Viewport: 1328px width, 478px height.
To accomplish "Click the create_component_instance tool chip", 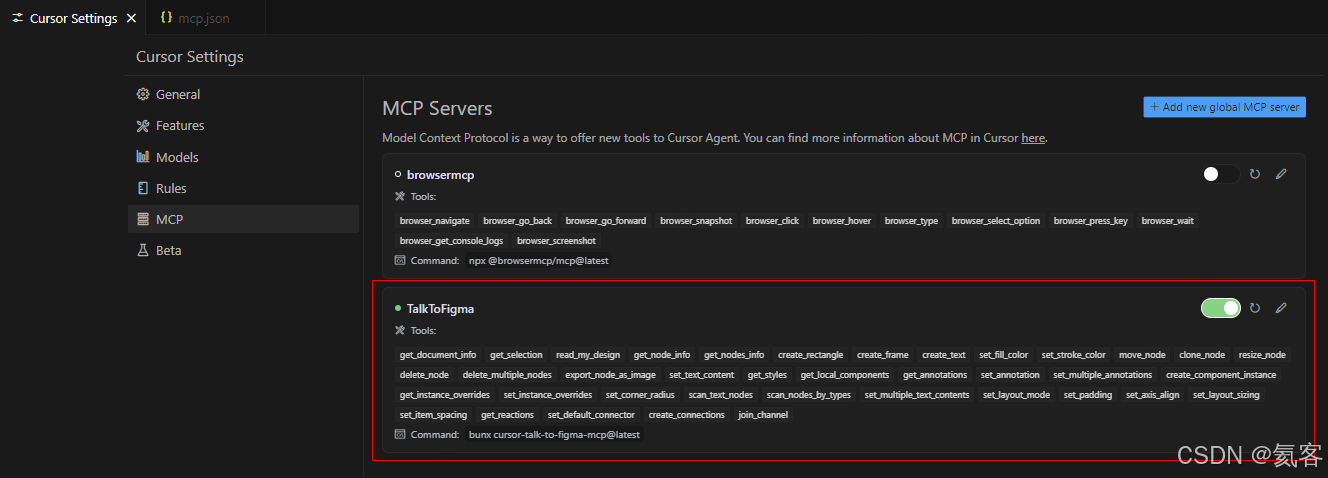I will 1221,375.
